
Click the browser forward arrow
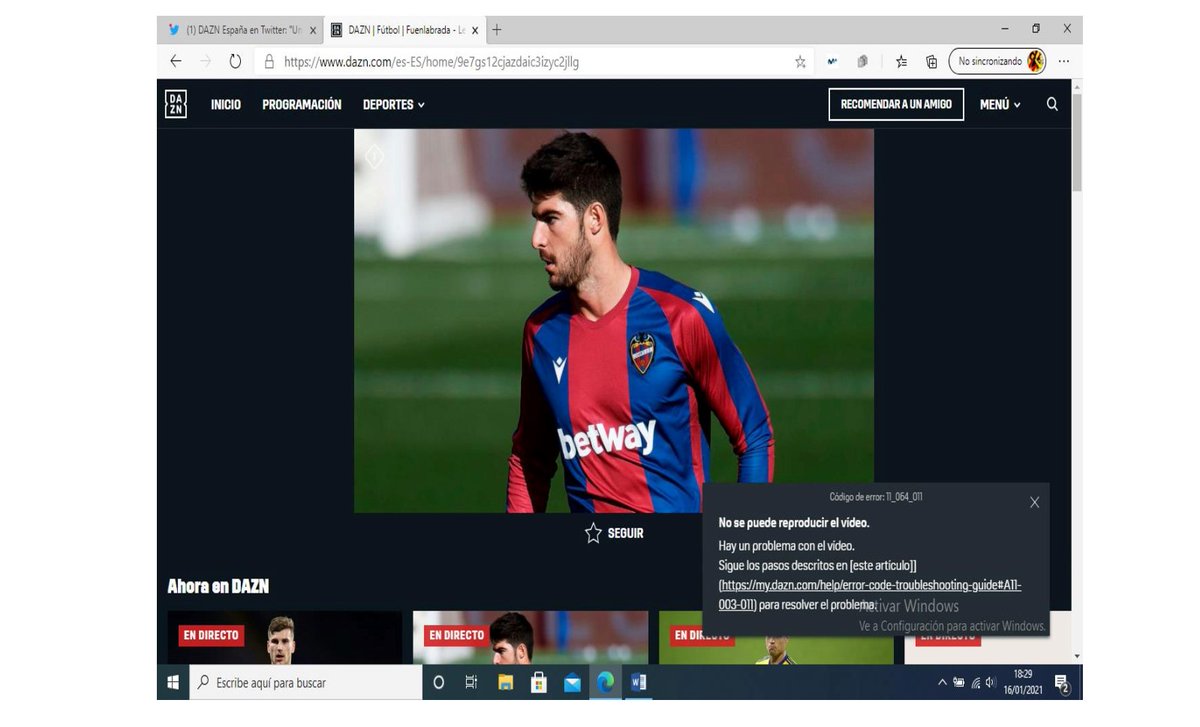tap(206, 61)
